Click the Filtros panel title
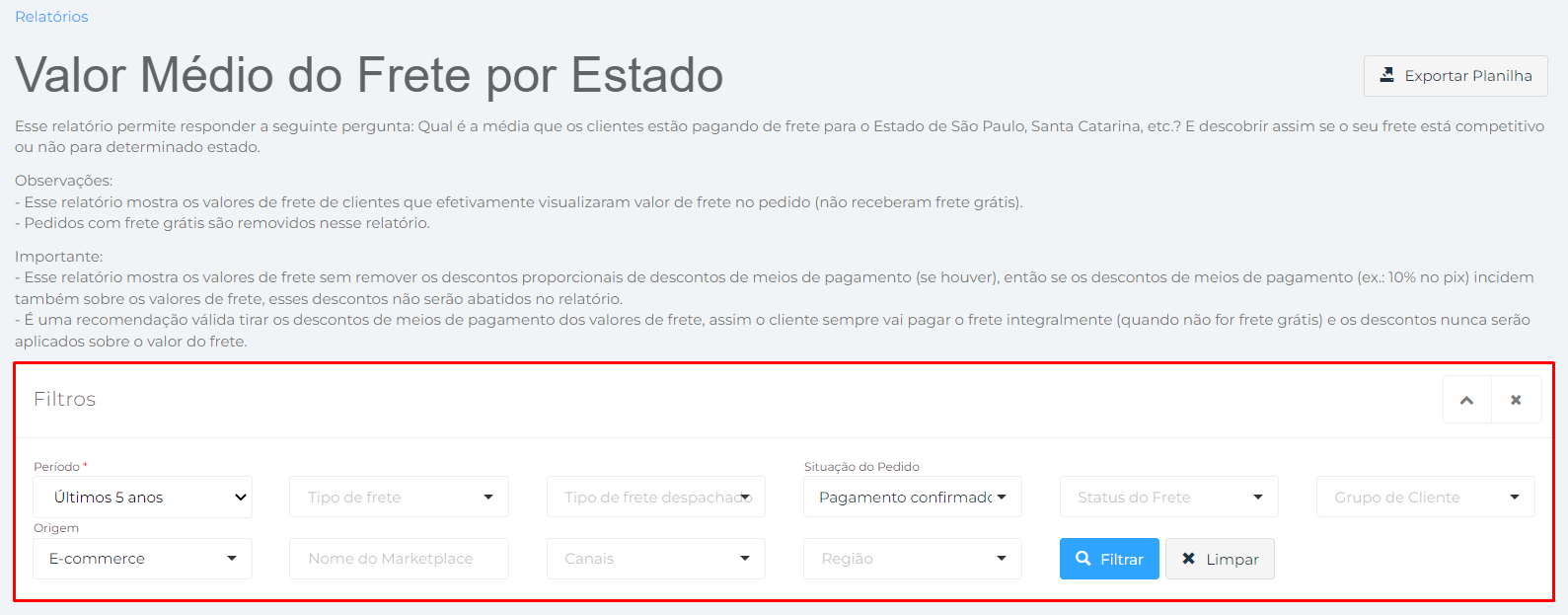This screenshot has width=1568, height=615. [65, 399]
